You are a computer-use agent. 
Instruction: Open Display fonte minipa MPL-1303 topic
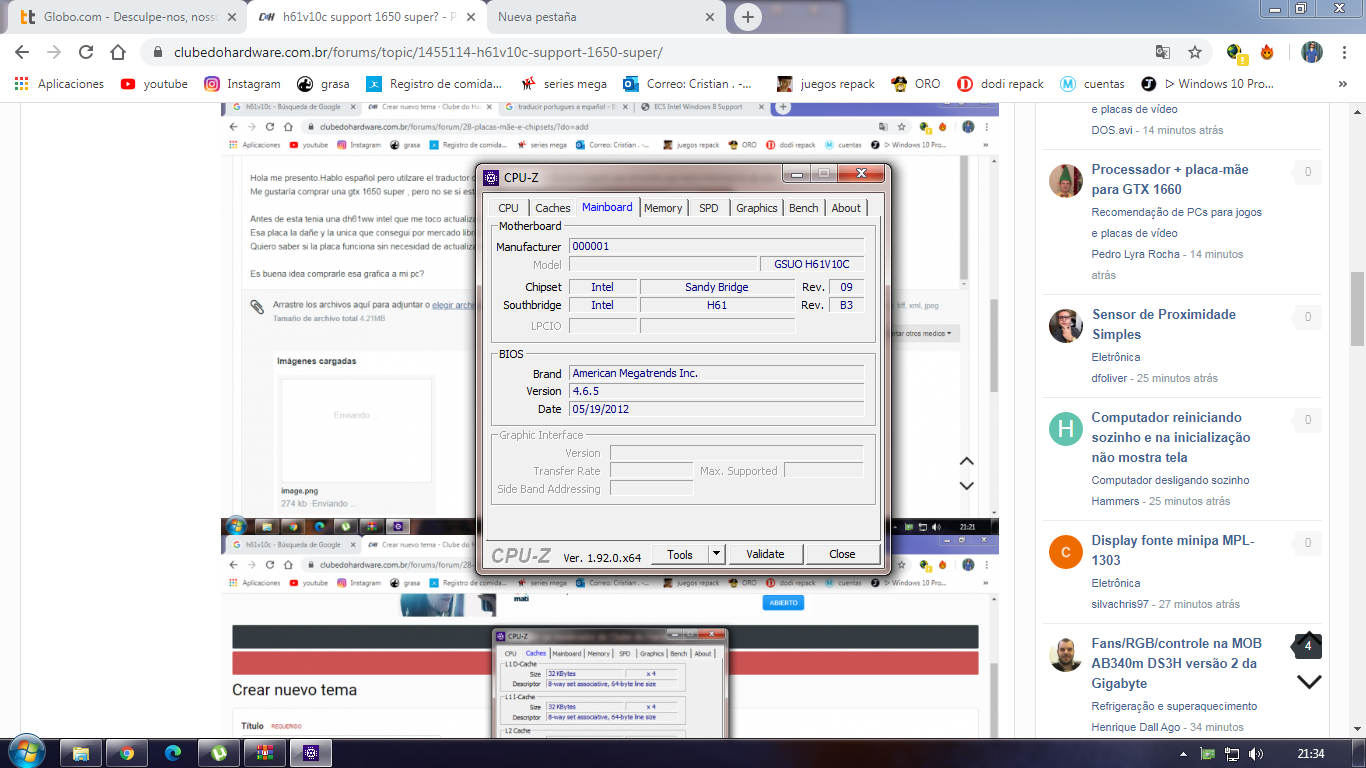click(x=1172, y=550)
